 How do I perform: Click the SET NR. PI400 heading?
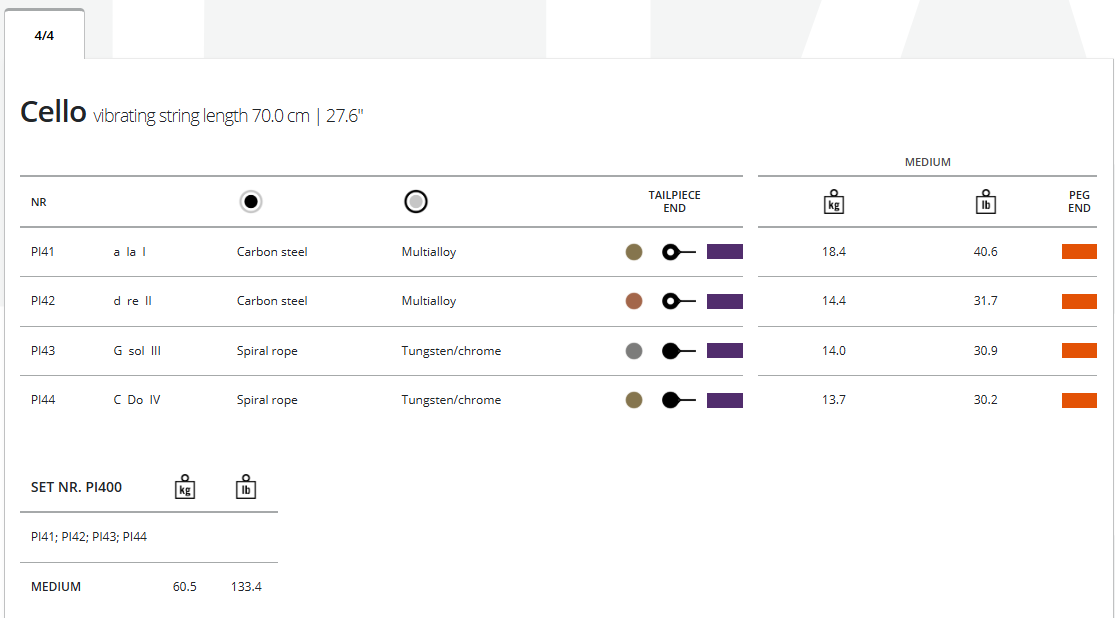point(77,488)
